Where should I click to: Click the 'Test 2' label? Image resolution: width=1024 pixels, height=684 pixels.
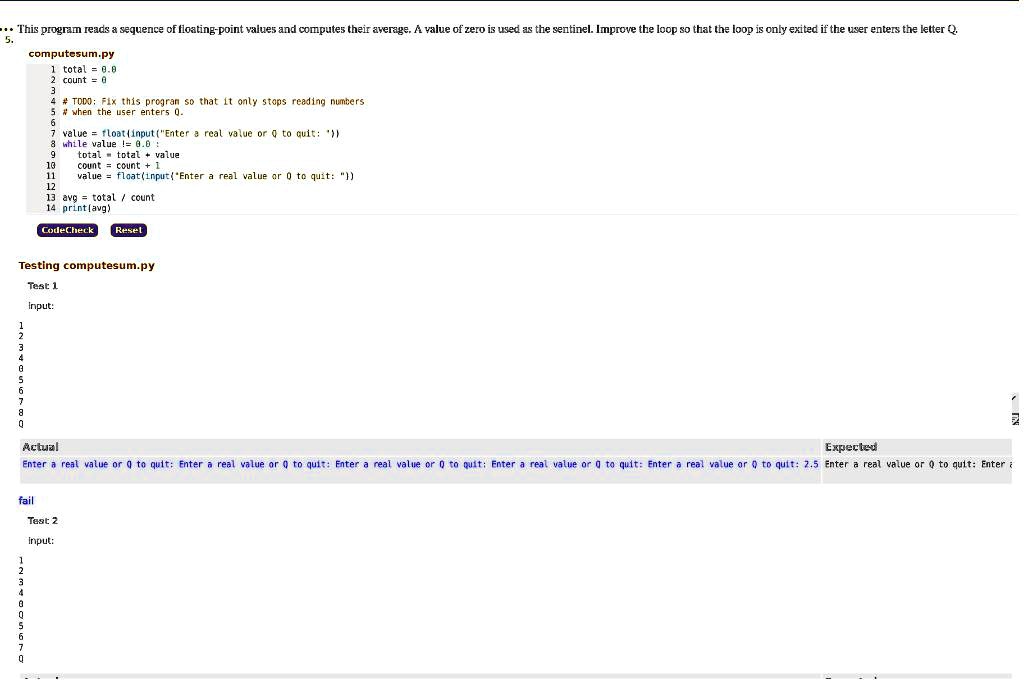coord(43,520)
